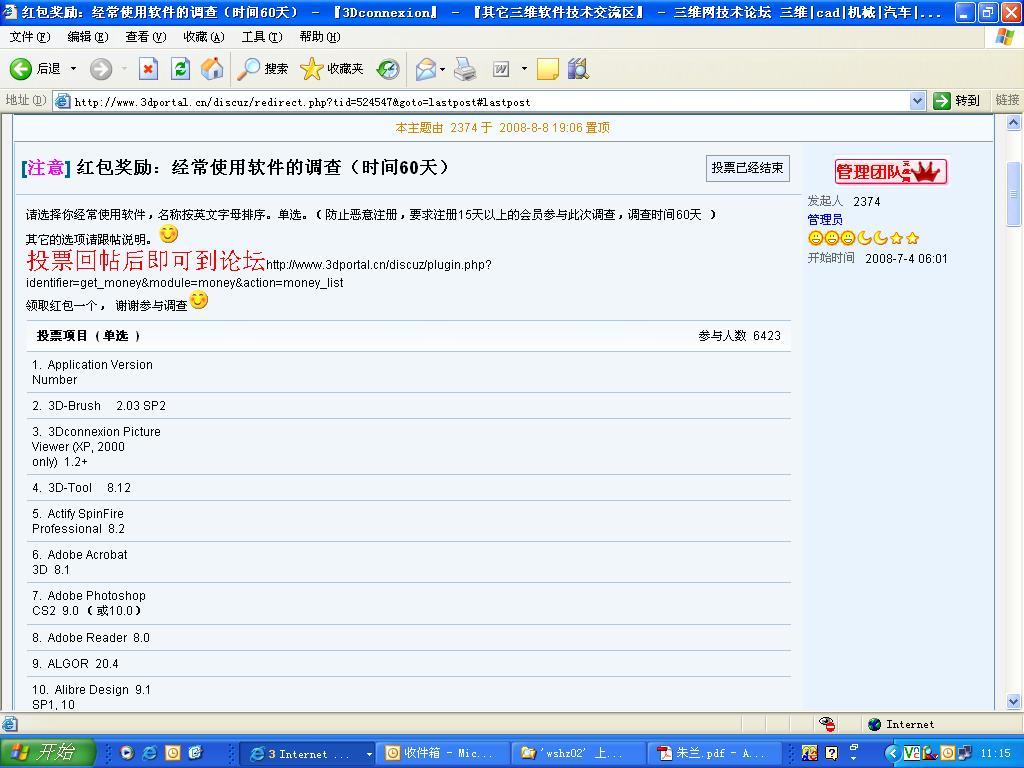
Task: Click the address bar URL field
Action: coord(490,102)
